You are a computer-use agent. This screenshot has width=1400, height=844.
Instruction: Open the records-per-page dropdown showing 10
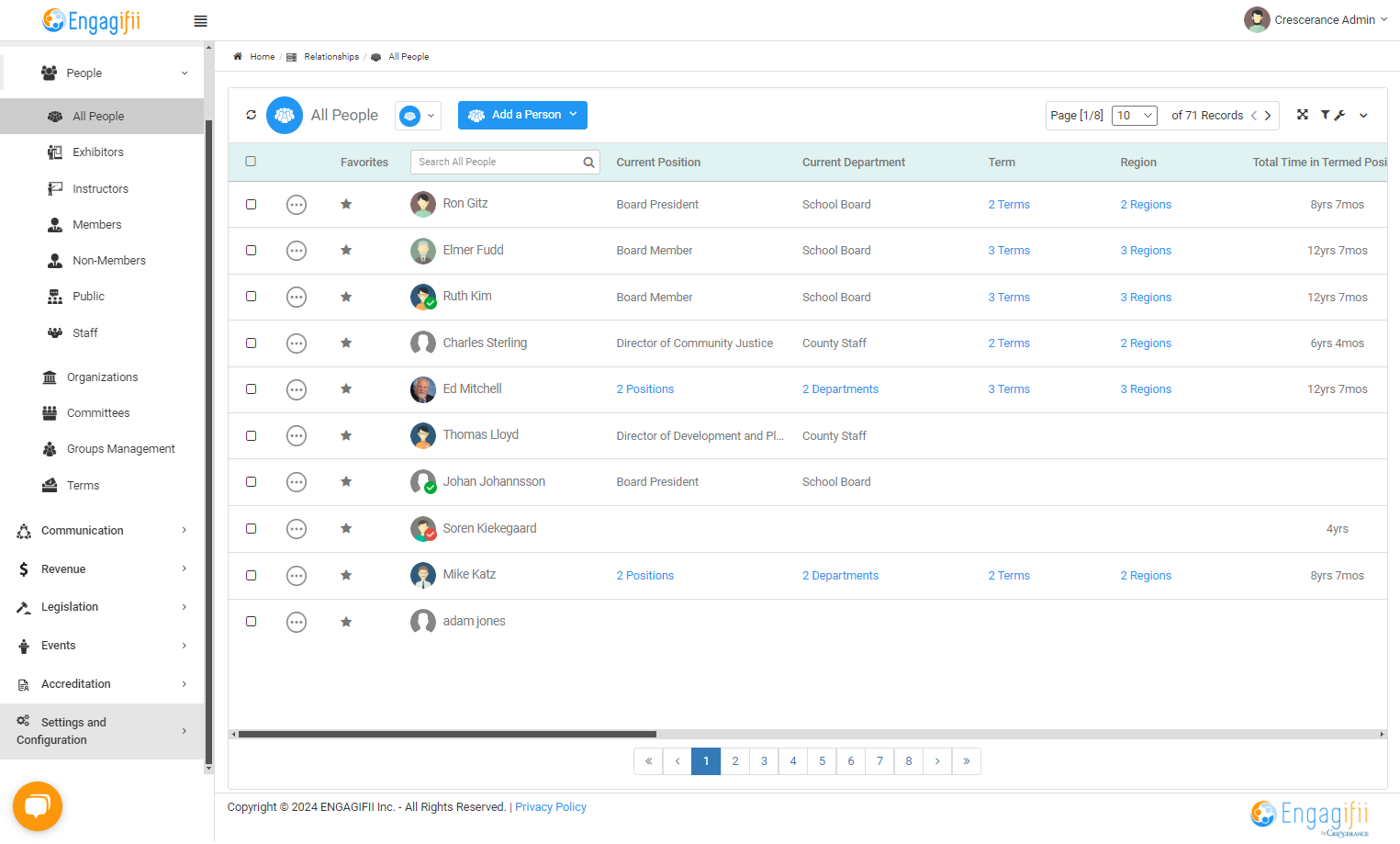click(1134, 116)
